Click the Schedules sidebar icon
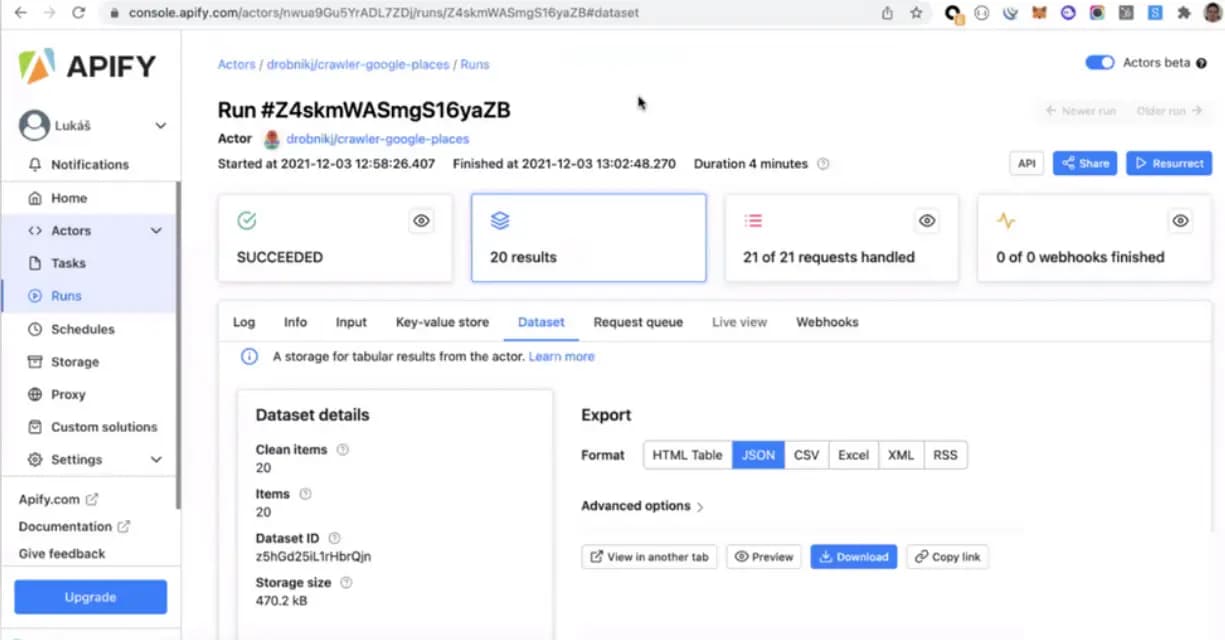 click(34, 328)
